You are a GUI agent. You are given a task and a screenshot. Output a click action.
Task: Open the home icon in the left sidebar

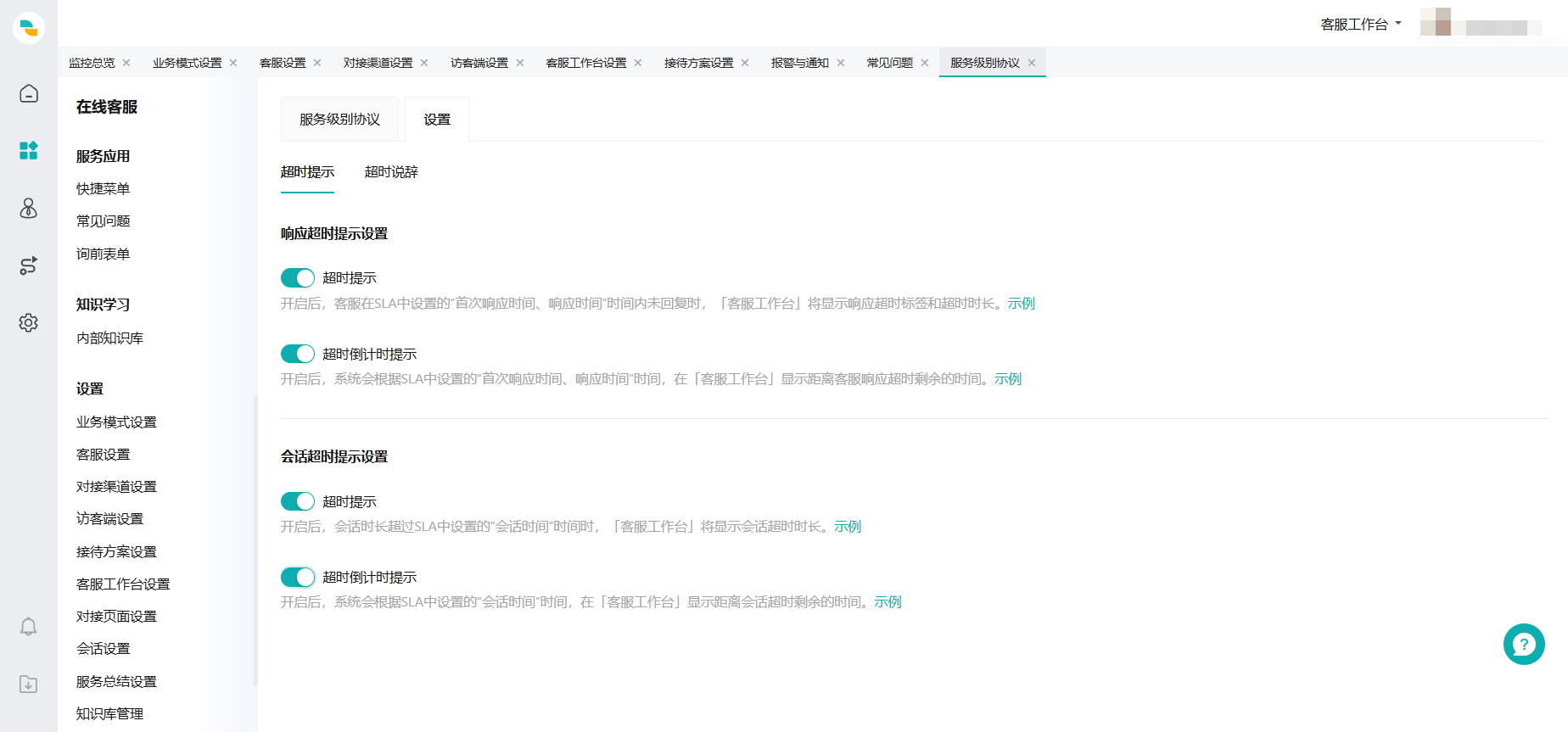click(x=29, y=93)
